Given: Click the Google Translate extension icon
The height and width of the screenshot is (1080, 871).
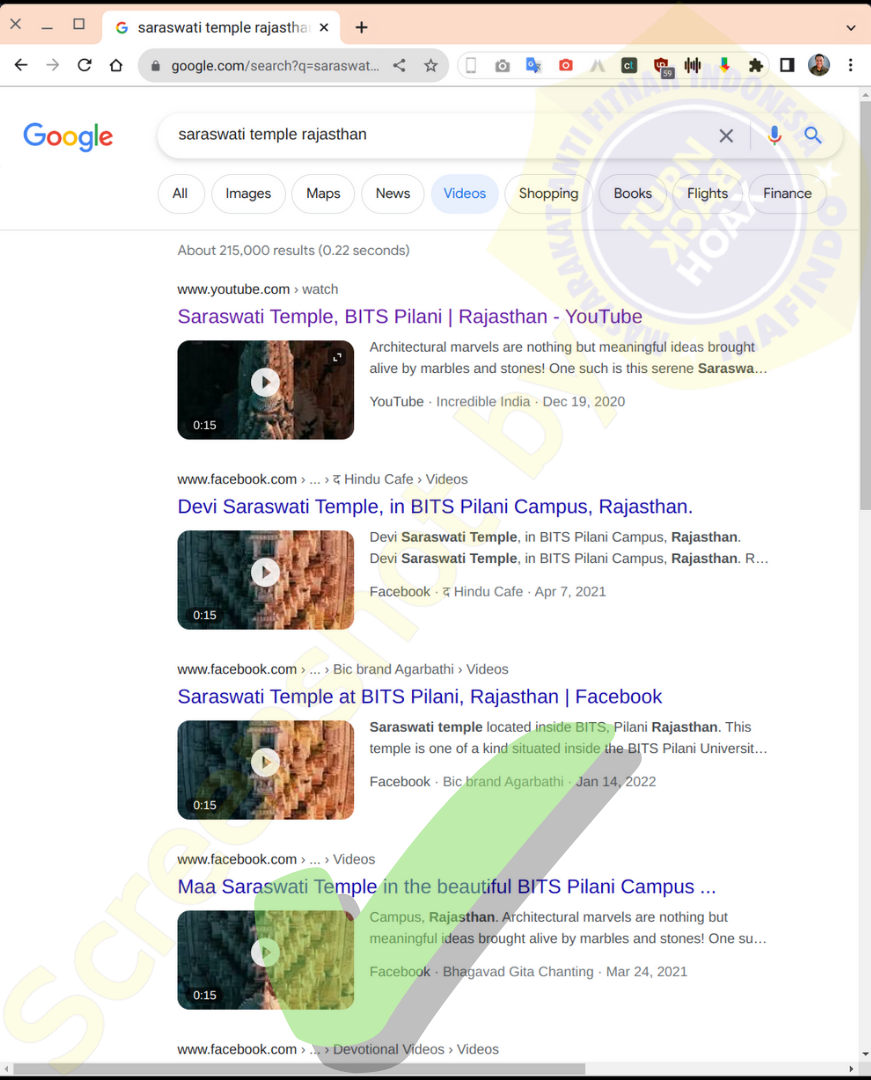Looking at the screenshot, I should [x=534, y=65].
